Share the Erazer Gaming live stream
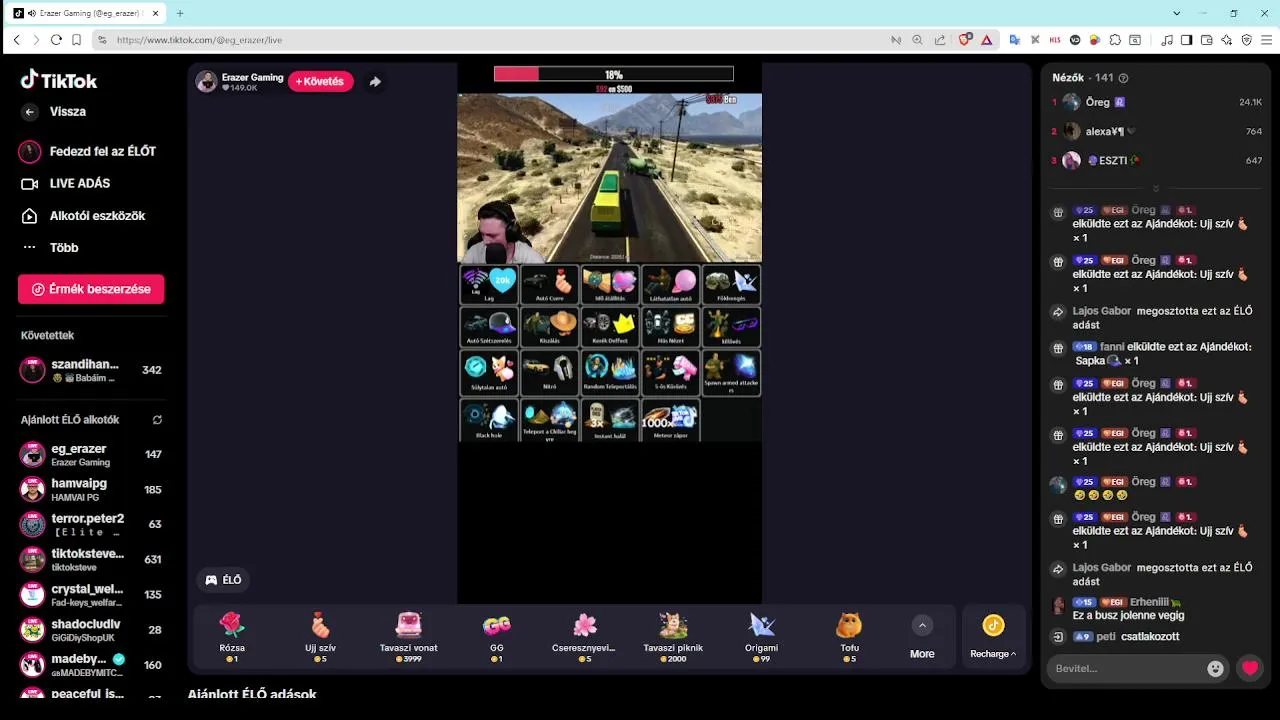The height and width of the screenshot is (720, 1280). point(375,82)
